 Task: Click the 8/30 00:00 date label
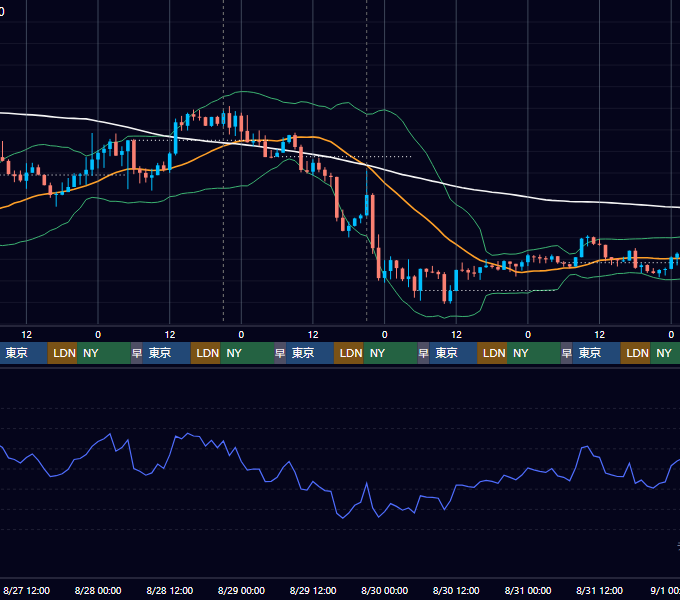384,590
